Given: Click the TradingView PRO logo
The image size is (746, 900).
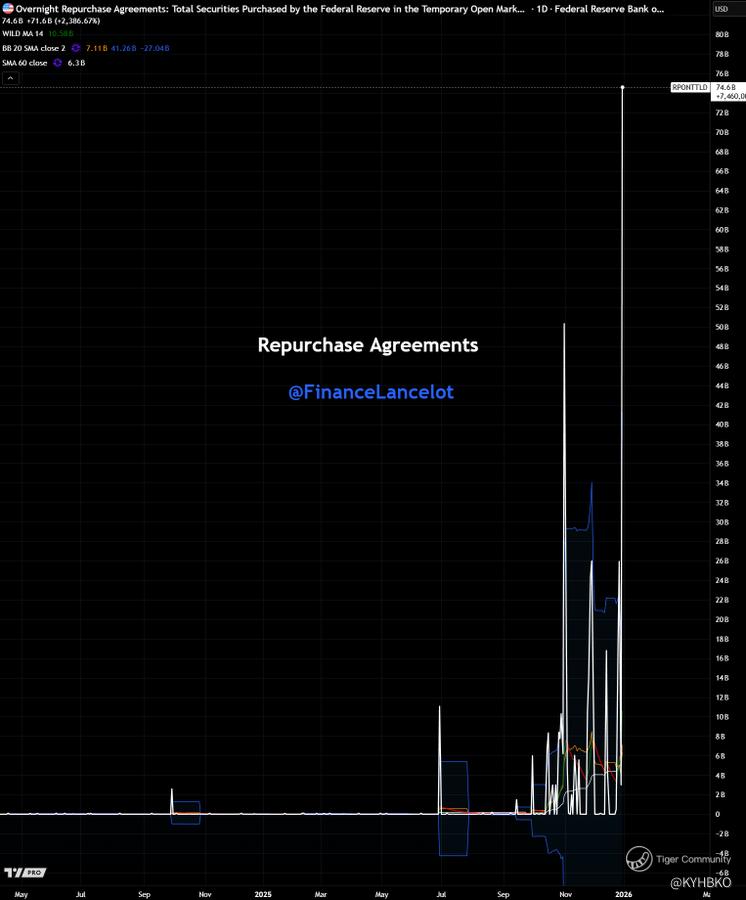Looking at the screenshot, I should tap(25, 872).
